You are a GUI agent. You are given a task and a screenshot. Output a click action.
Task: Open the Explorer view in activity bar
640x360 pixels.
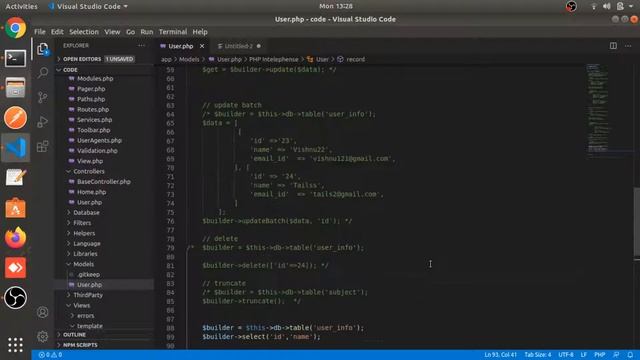(x=43, y=49)
